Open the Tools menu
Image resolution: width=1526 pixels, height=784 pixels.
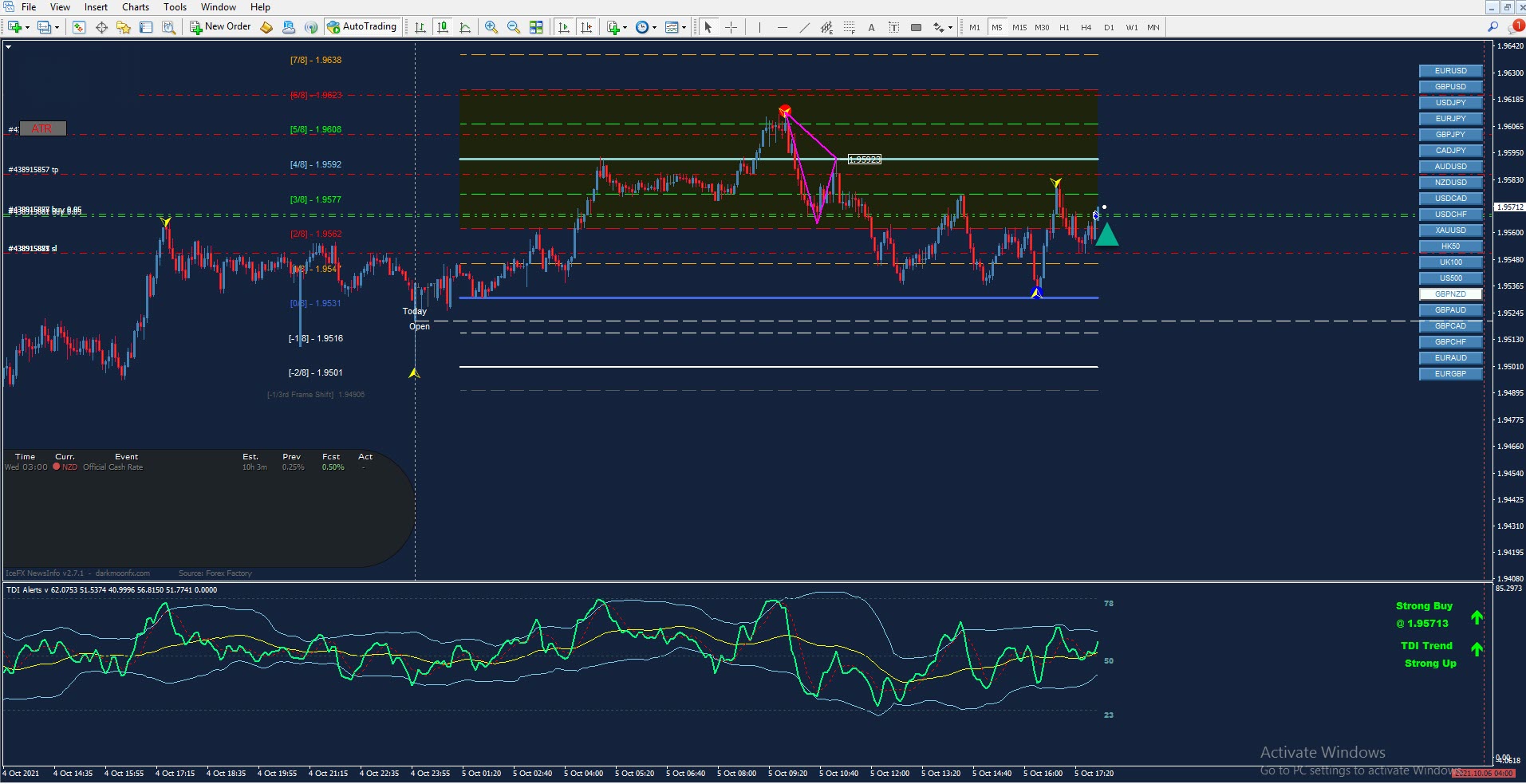point(175,7)
